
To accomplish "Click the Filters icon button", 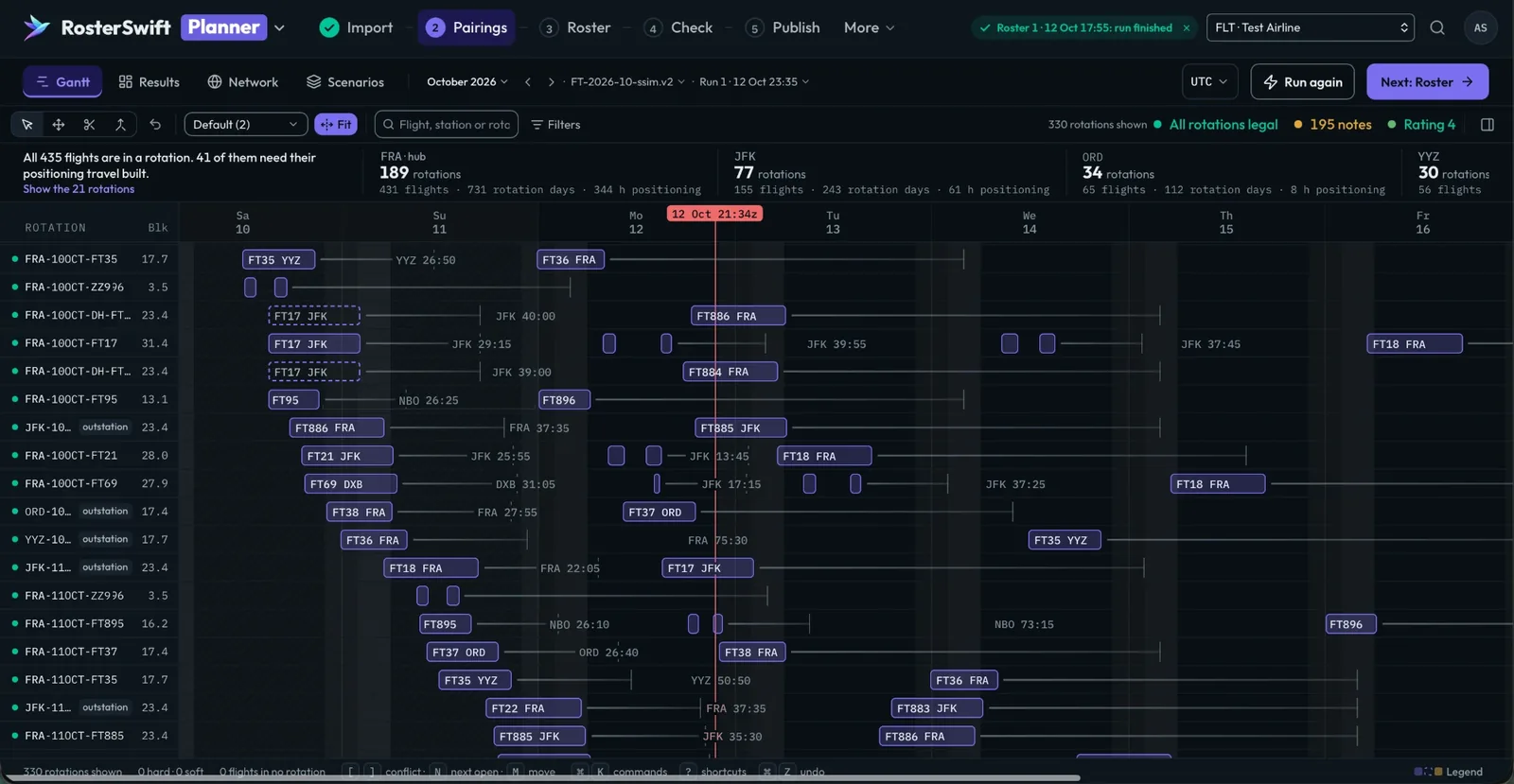I will 555,124.
